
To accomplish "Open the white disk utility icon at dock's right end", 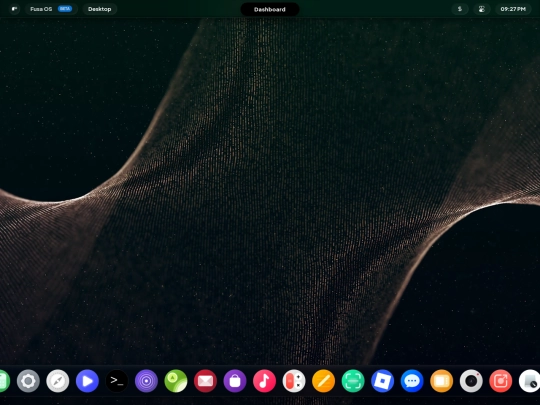I will pos(530,381).
